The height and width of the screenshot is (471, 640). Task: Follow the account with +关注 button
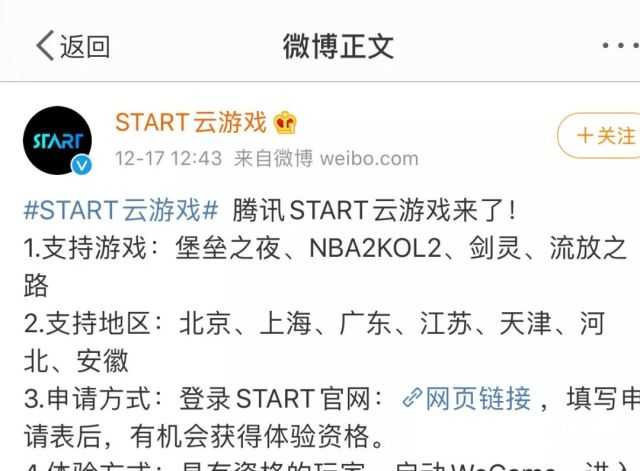click(x=599, y=136)
